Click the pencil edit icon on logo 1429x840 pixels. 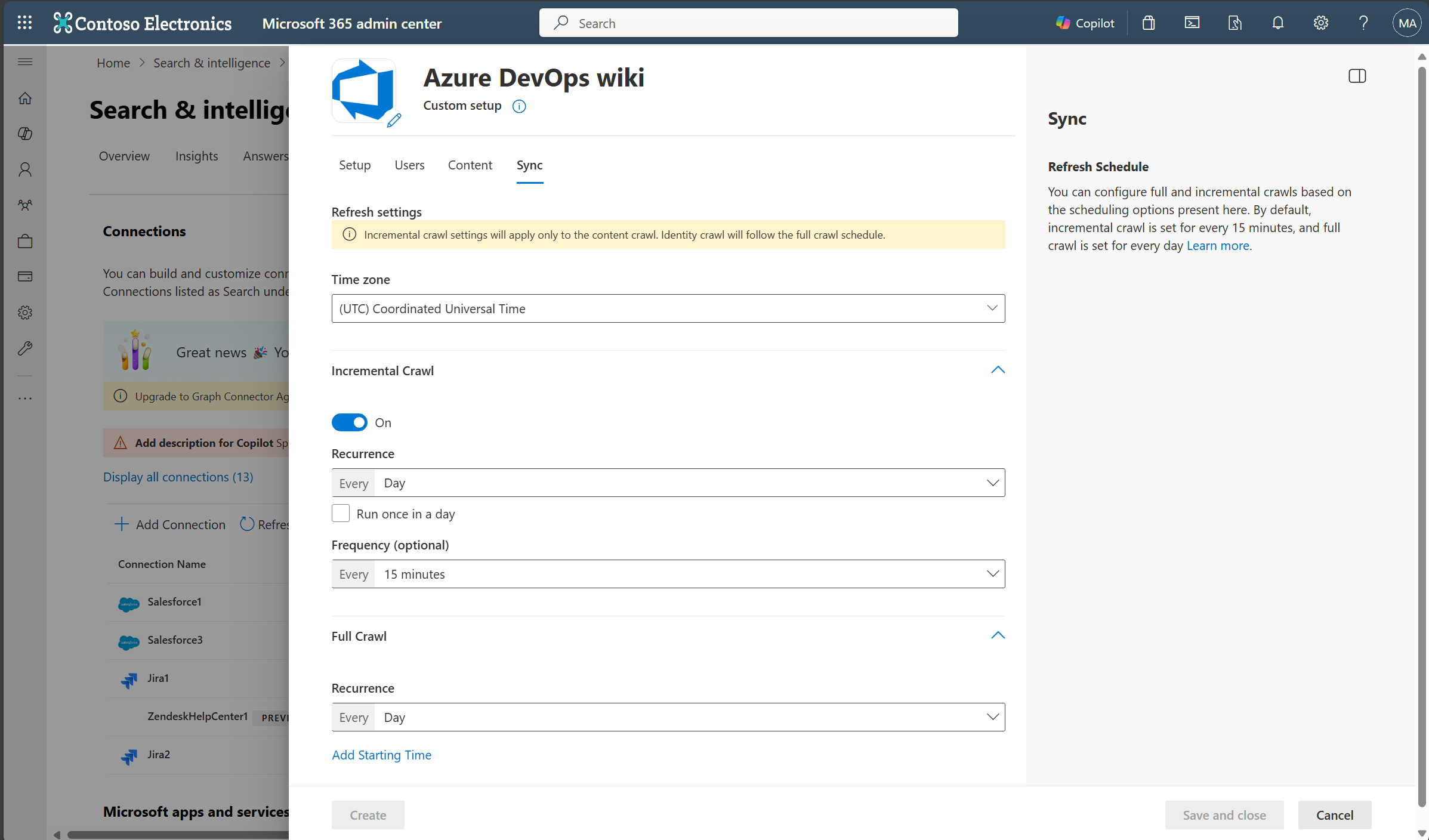tap(394, 121)
